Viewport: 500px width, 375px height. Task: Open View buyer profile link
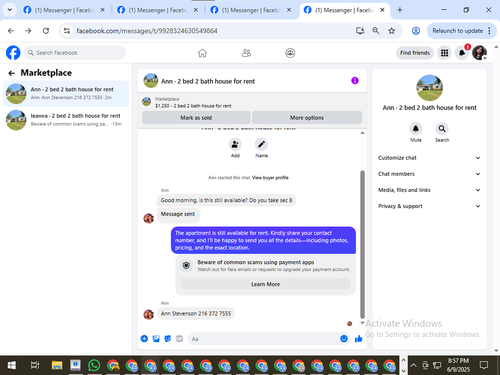[270, 178]
